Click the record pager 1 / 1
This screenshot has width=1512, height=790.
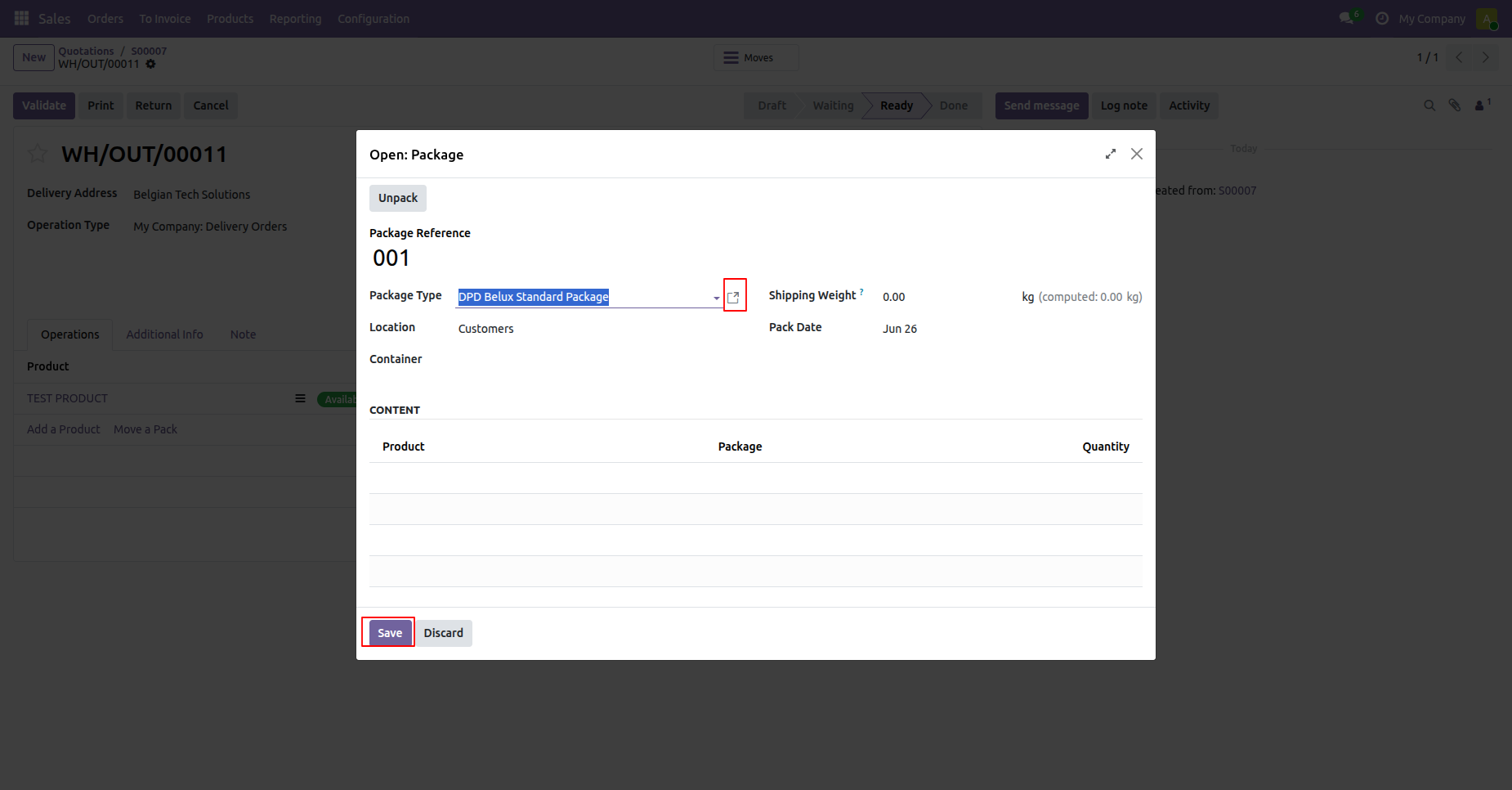coord(1427,57)
